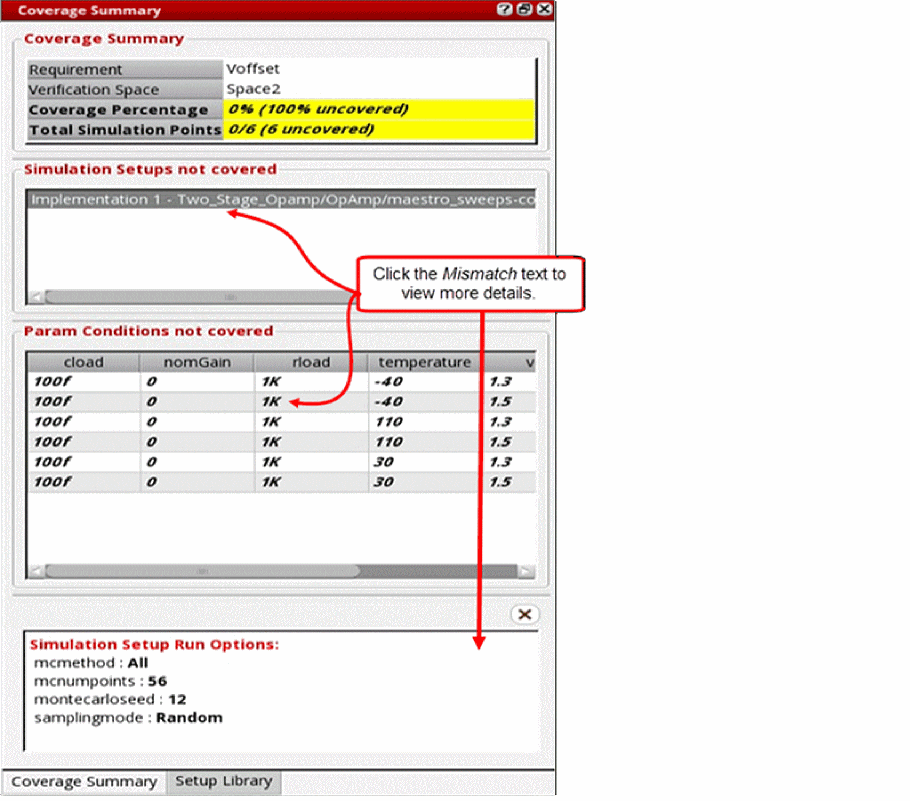
Task: Click left arrow of param conditions scrollbar
Action: tap(36, 571)
